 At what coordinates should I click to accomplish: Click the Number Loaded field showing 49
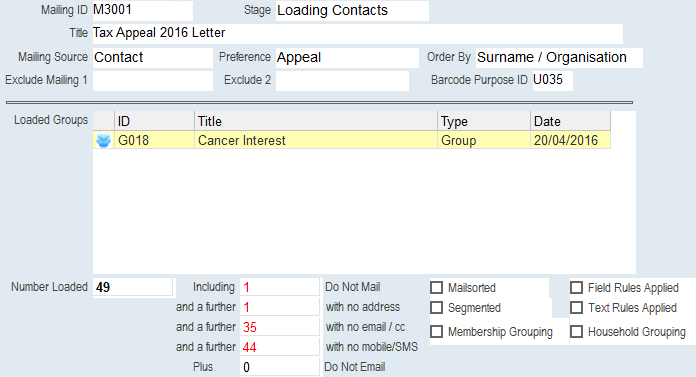133,287
